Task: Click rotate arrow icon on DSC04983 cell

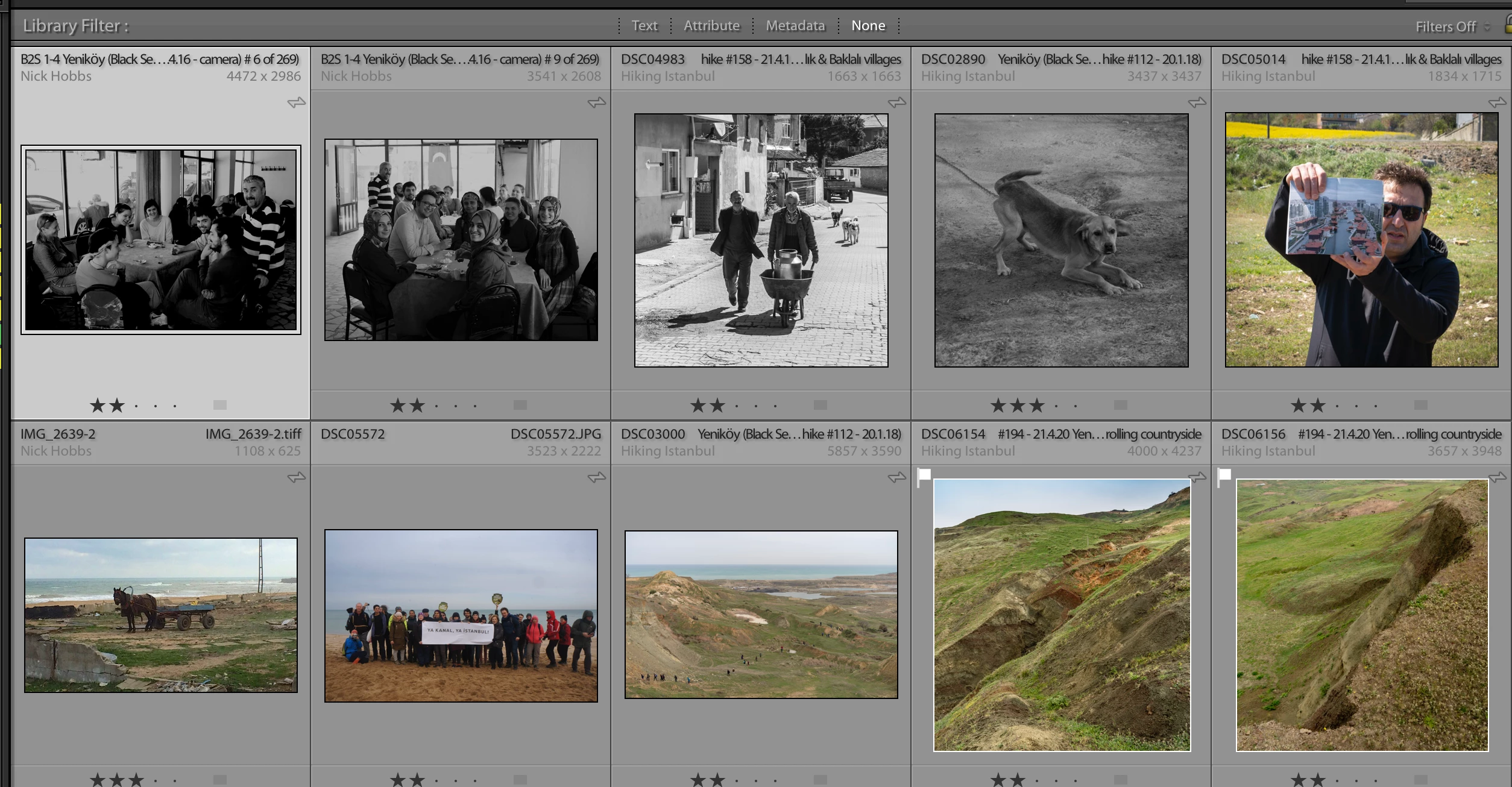Action: pos(896,102)
